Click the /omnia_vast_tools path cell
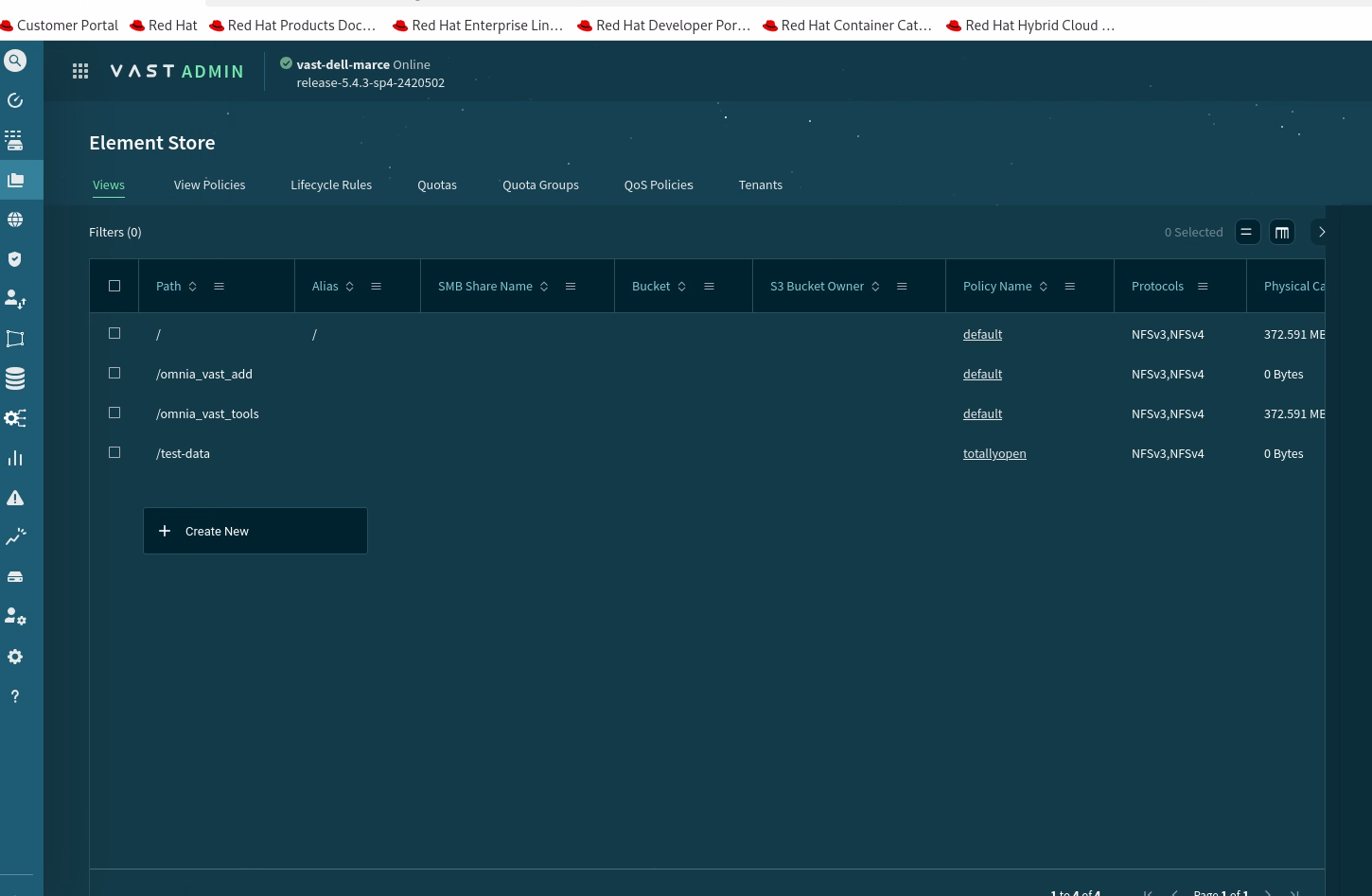This screenshot has height=896, width=1372. click(x=207, y=413)
